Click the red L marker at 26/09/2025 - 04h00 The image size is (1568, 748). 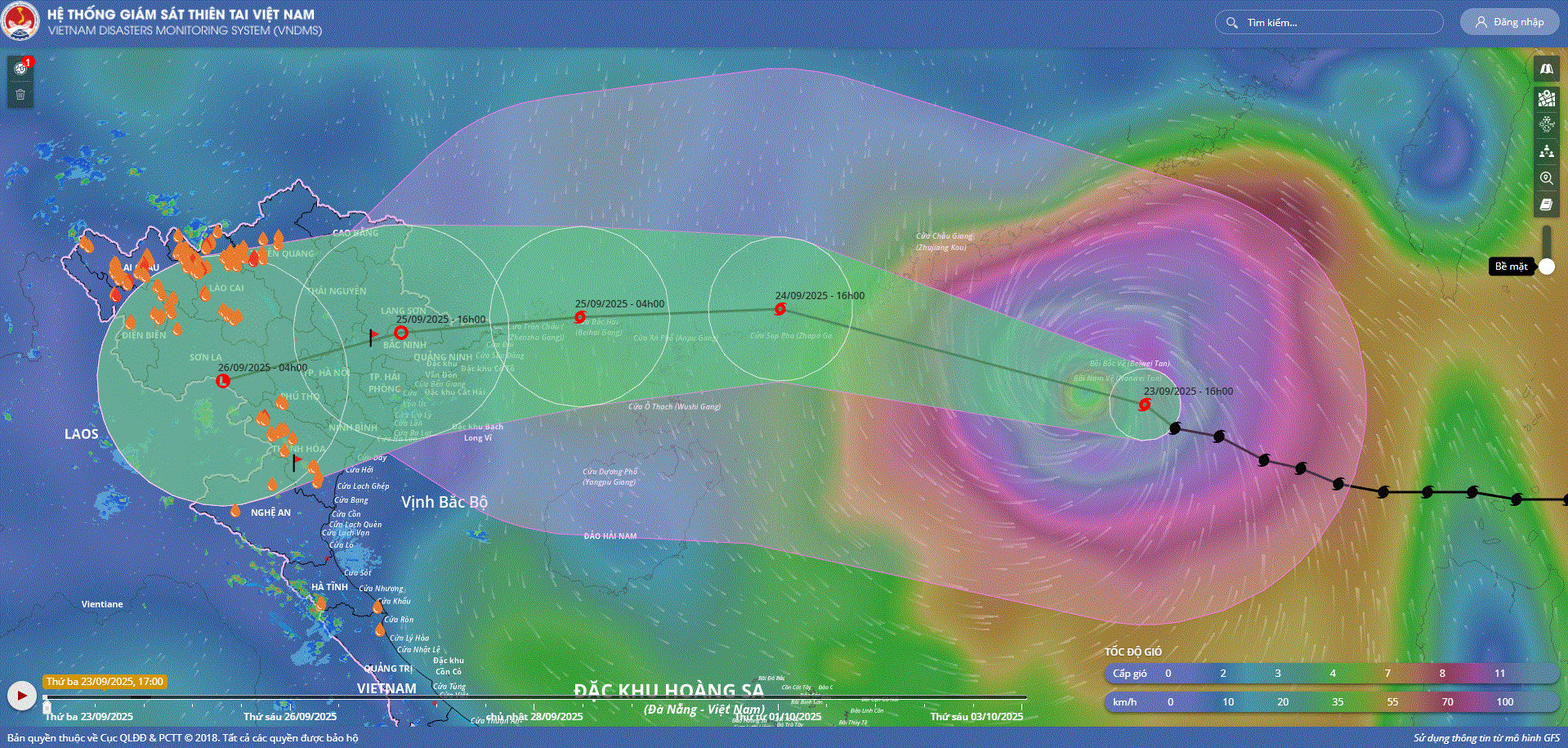point(223,381)
